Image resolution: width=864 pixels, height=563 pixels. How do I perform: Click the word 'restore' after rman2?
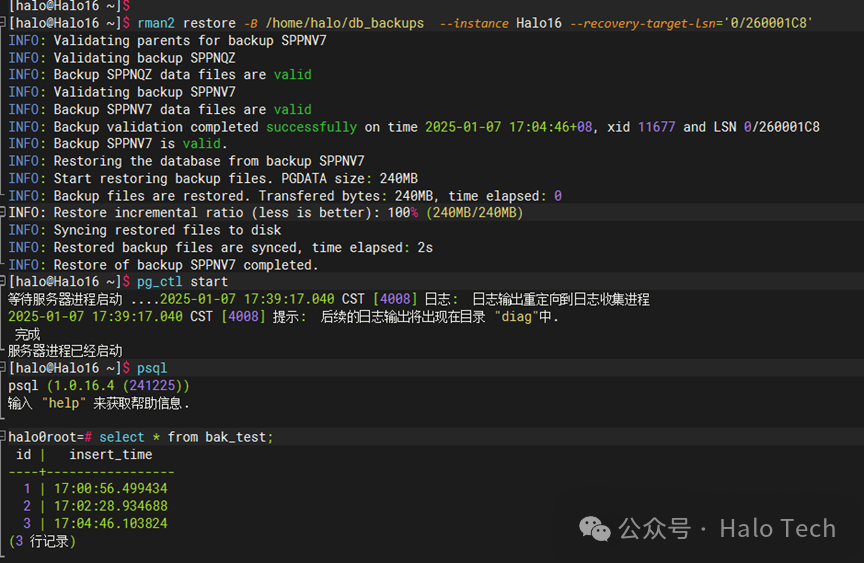(x=209, y=23)
